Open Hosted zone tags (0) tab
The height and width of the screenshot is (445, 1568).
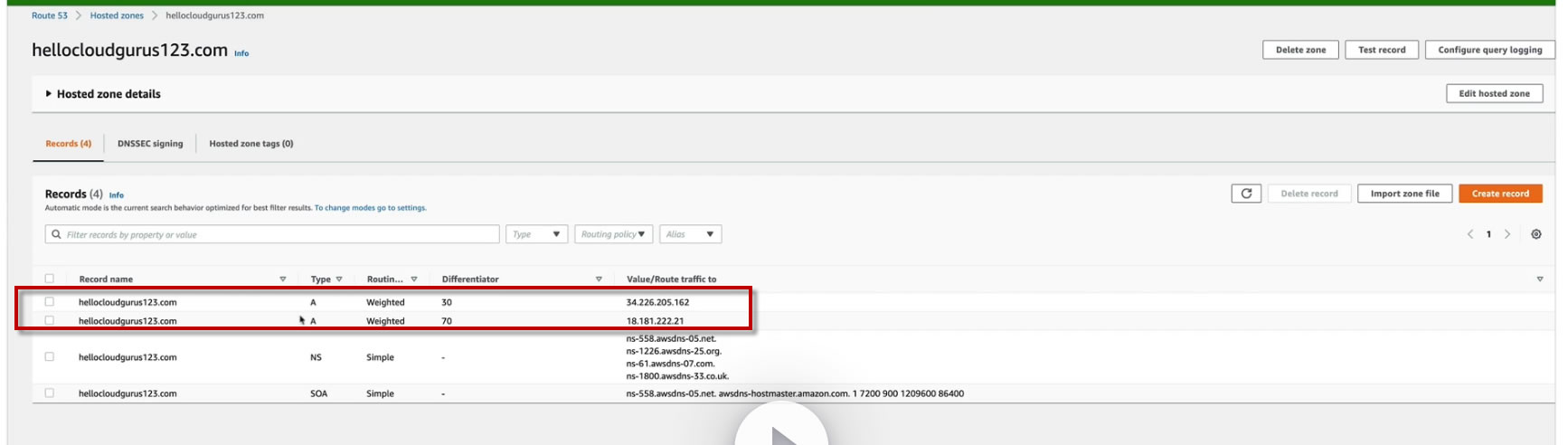pyautogui.click(x=251, y=144)
